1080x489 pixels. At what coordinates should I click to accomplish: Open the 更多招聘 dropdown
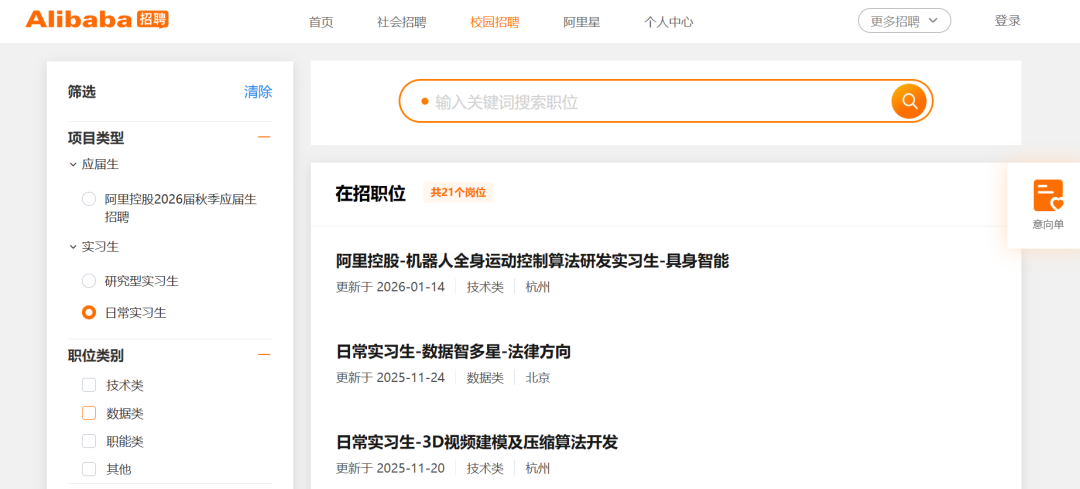coord(904,21)
